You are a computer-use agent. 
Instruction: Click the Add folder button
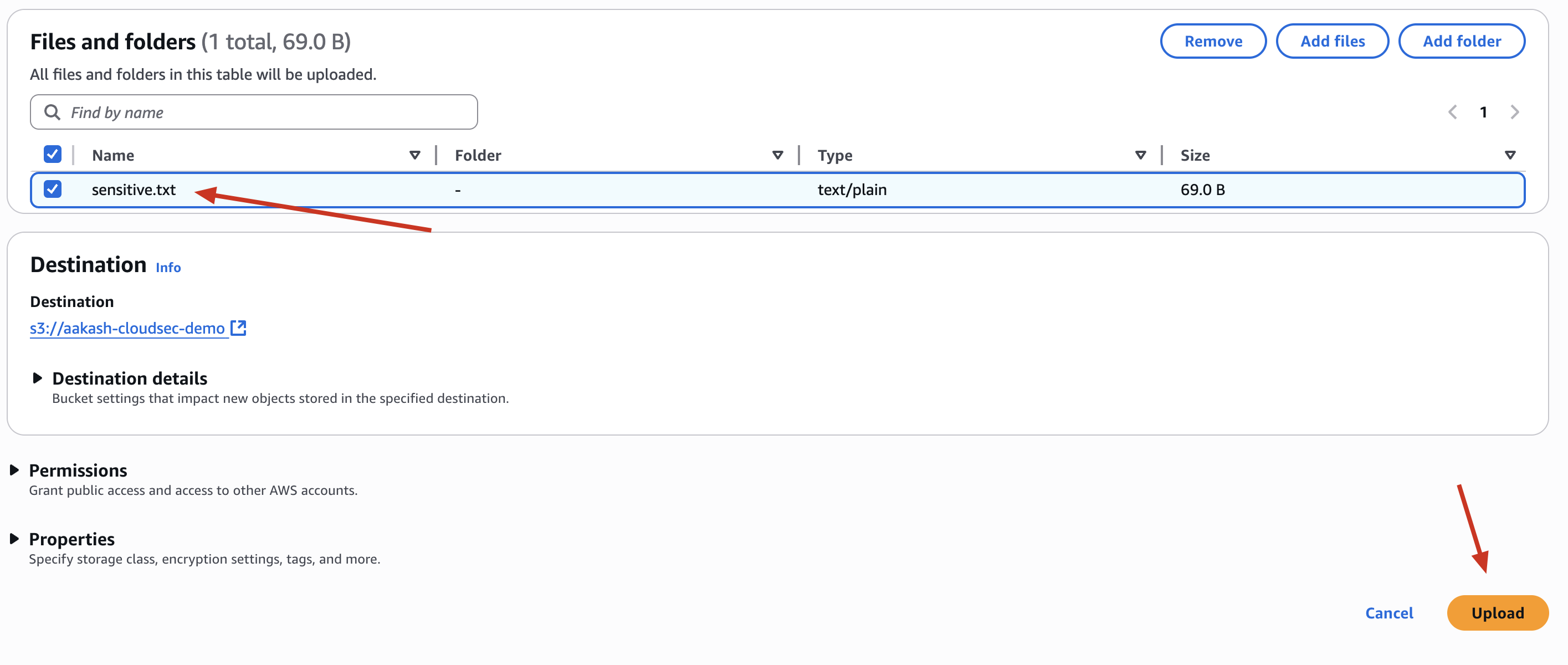1461,41
